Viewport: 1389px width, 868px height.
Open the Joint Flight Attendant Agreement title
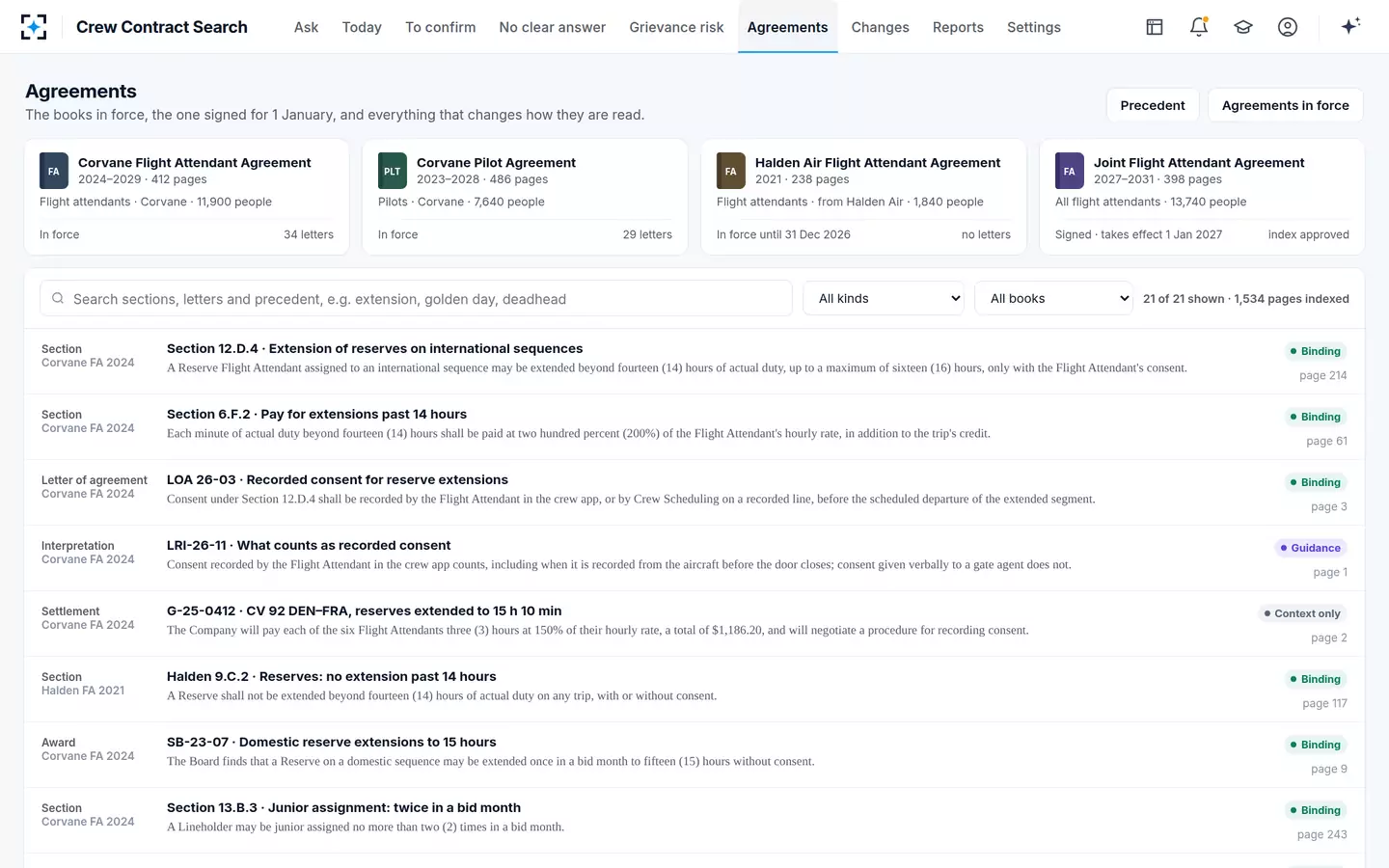(x=1199, y=163)
